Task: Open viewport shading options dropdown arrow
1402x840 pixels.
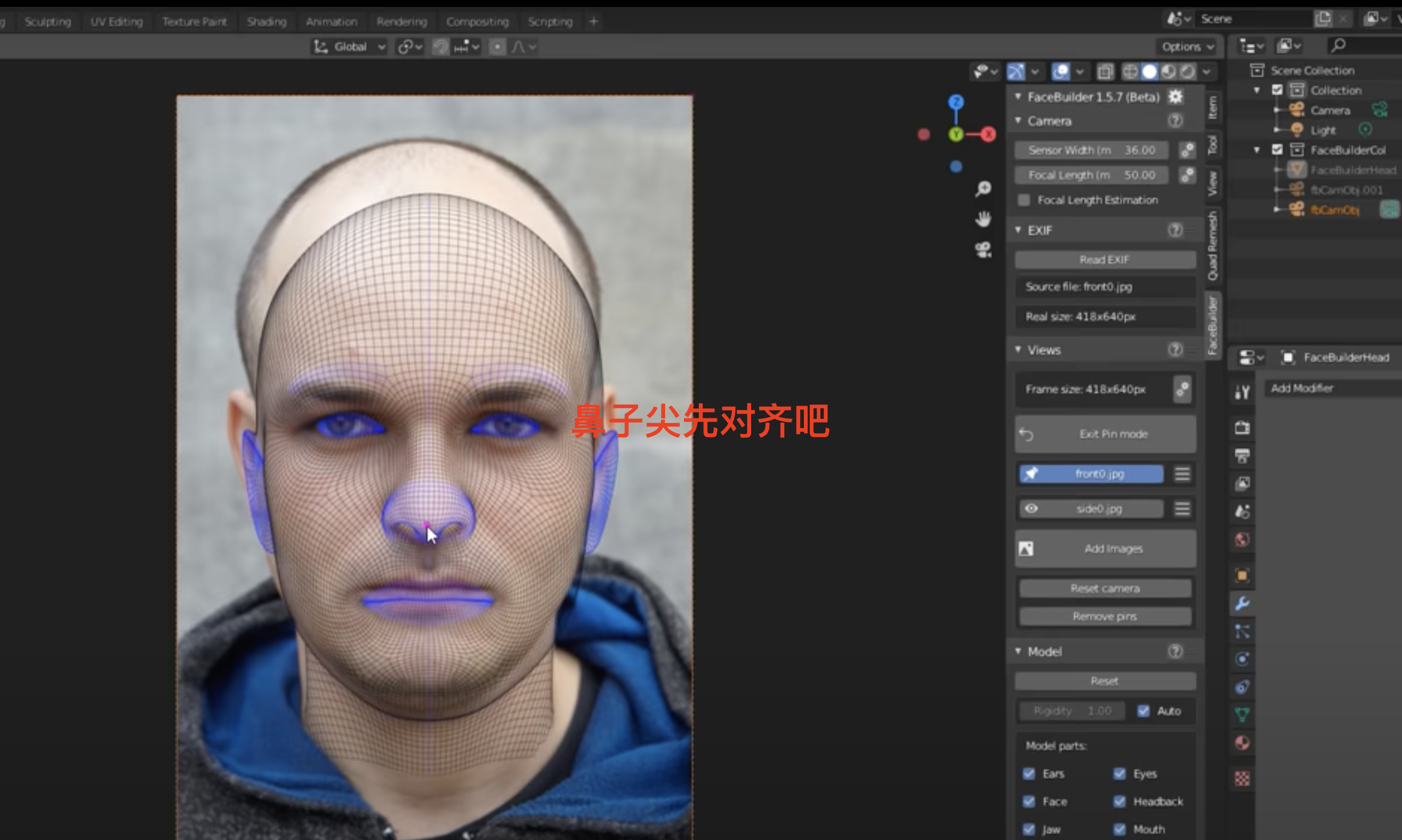Action: [1207, 72]
